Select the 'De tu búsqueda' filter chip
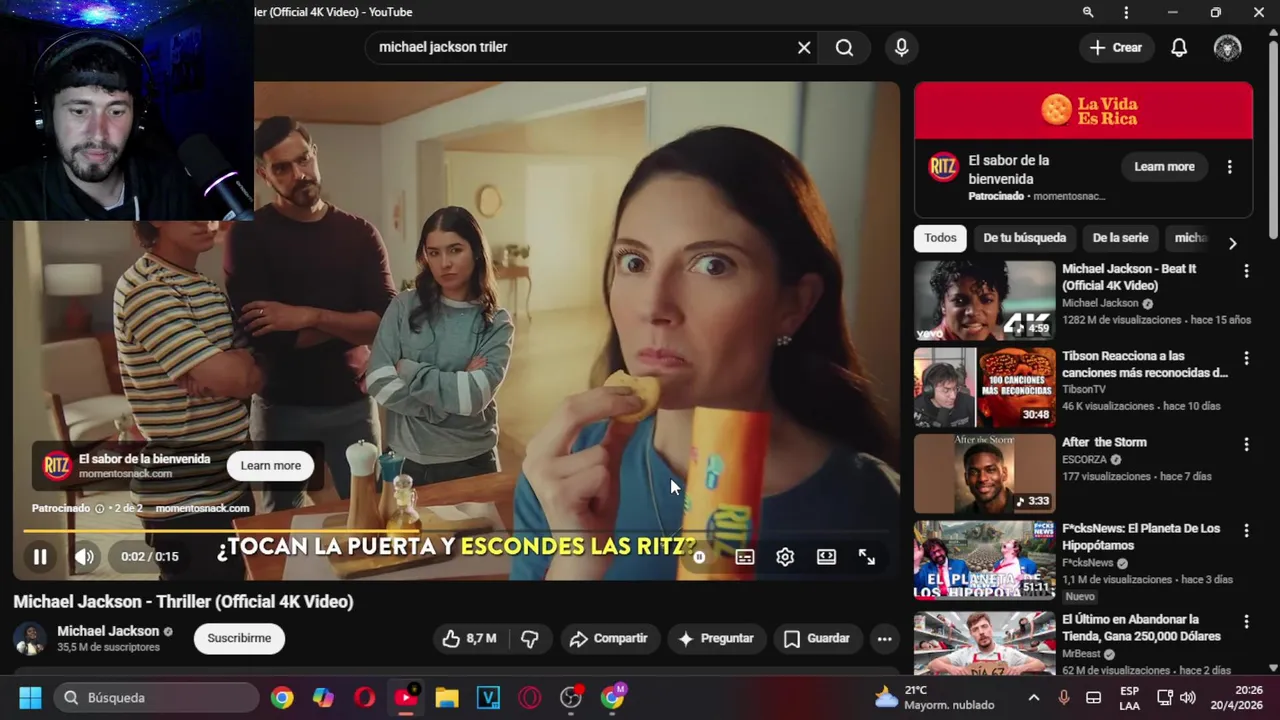This screenshot has height=720, width=1280. pyautogui.click(x=1024, y=238)
